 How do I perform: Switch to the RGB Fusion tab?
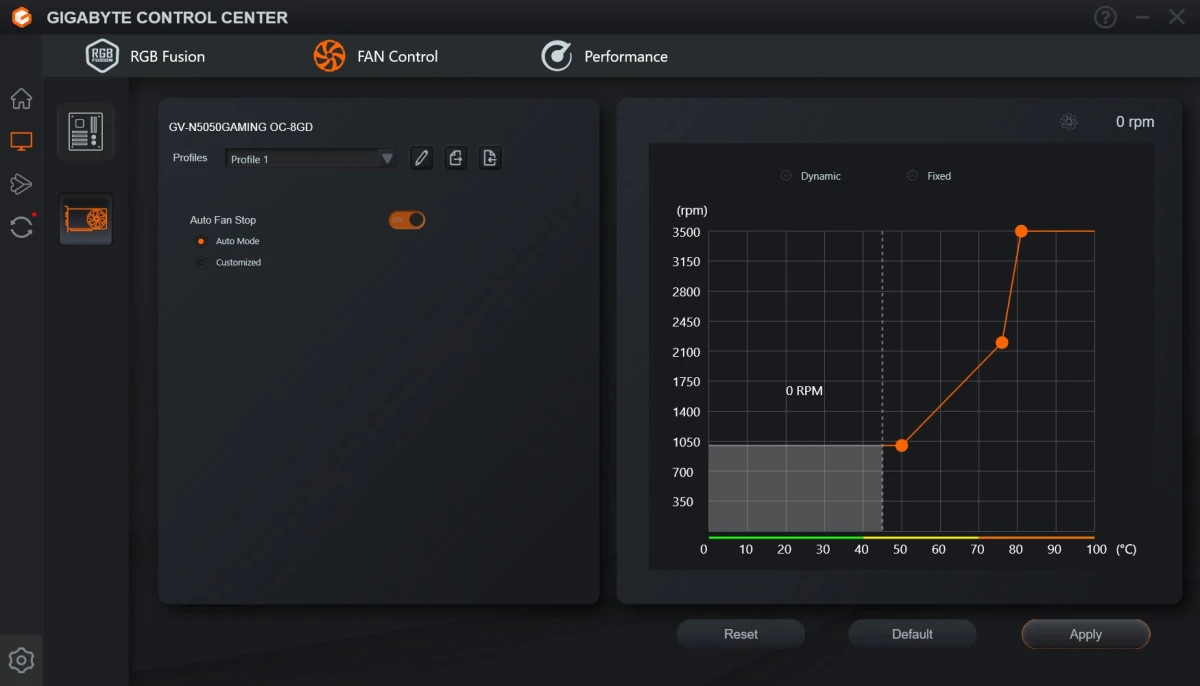coord(143,56)
